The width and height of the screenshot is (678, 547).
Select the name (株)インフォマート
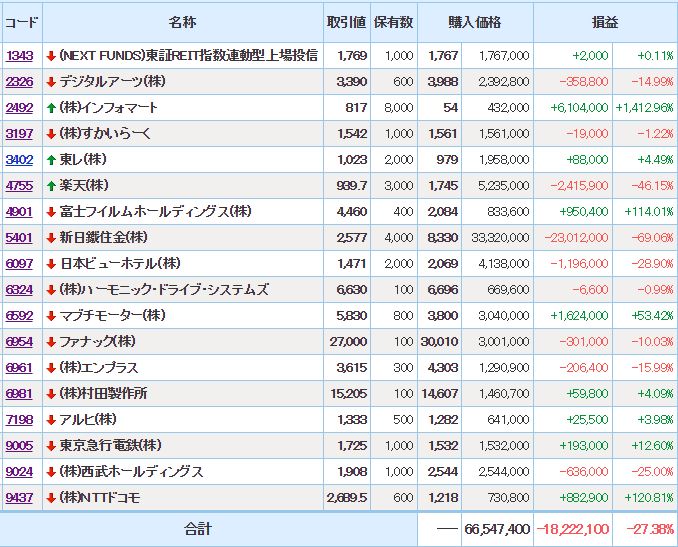pyautogui.click(x=109, y=107)
